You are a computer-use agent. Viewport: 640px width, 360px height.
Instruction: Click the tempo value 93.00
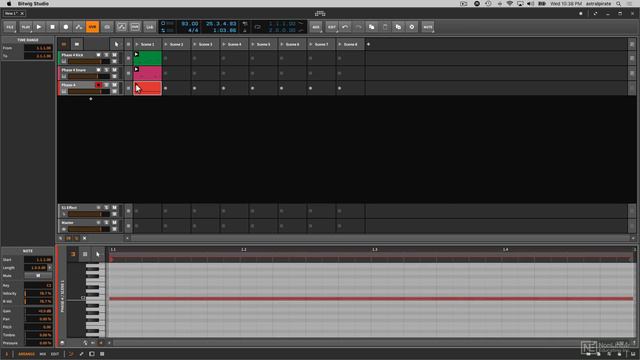tap(190, 24)
